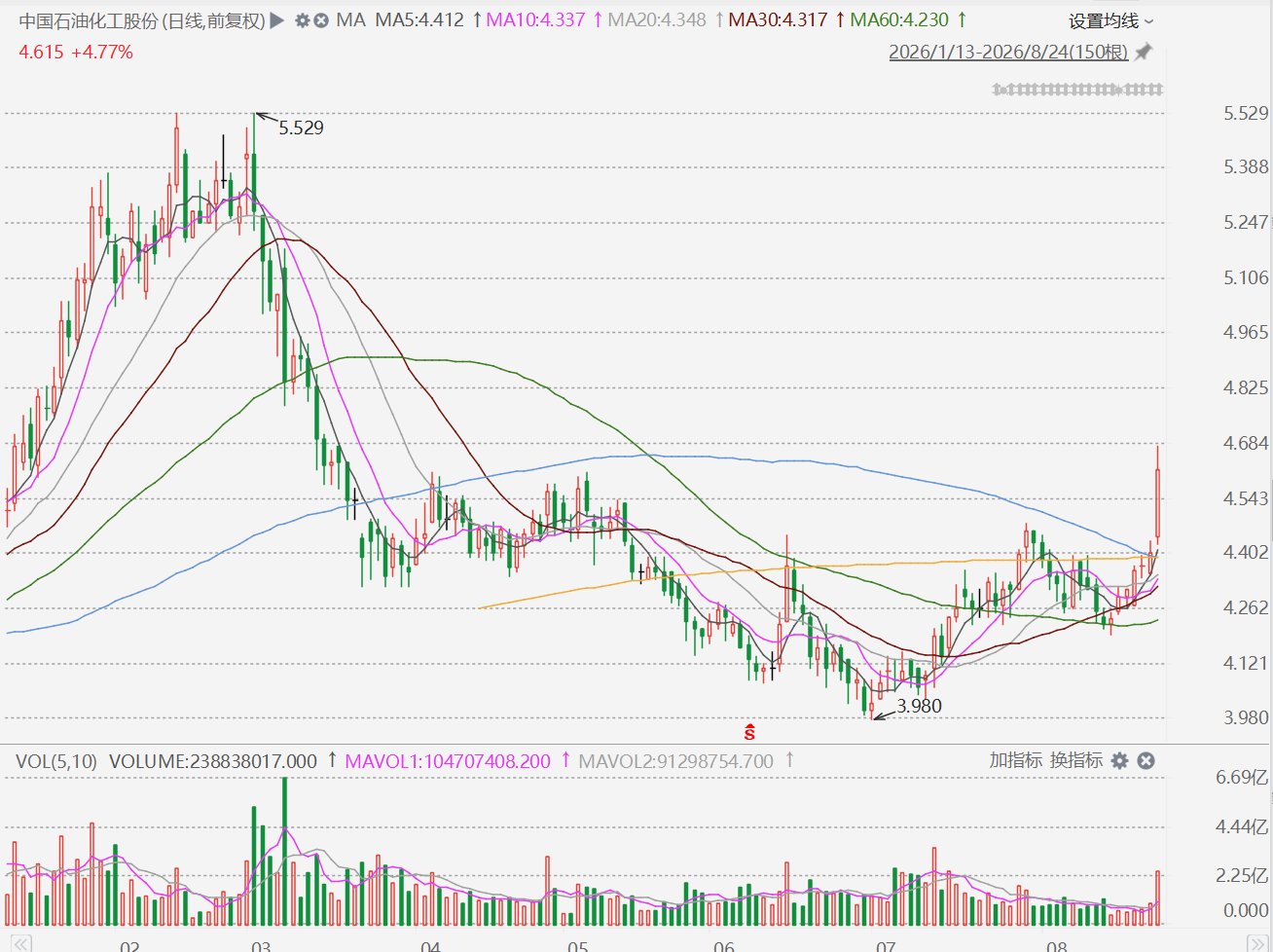Open MA settings gear beside the stock title
This screenshot has width=1273, height=952.
tap(303, 20)
